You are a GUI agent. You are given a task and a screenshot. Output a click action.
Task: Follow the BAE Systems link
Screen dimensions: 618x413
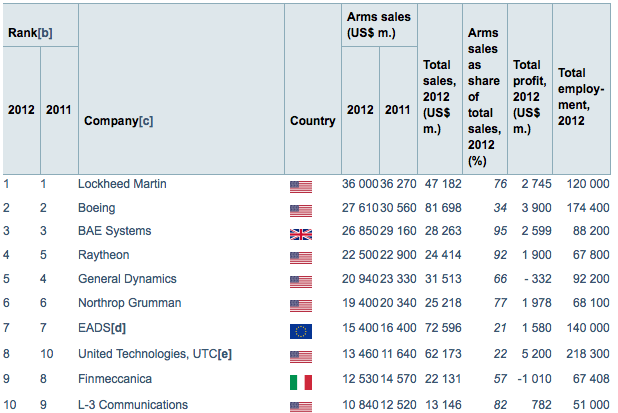pyautogui.click(x=114, y=231)
